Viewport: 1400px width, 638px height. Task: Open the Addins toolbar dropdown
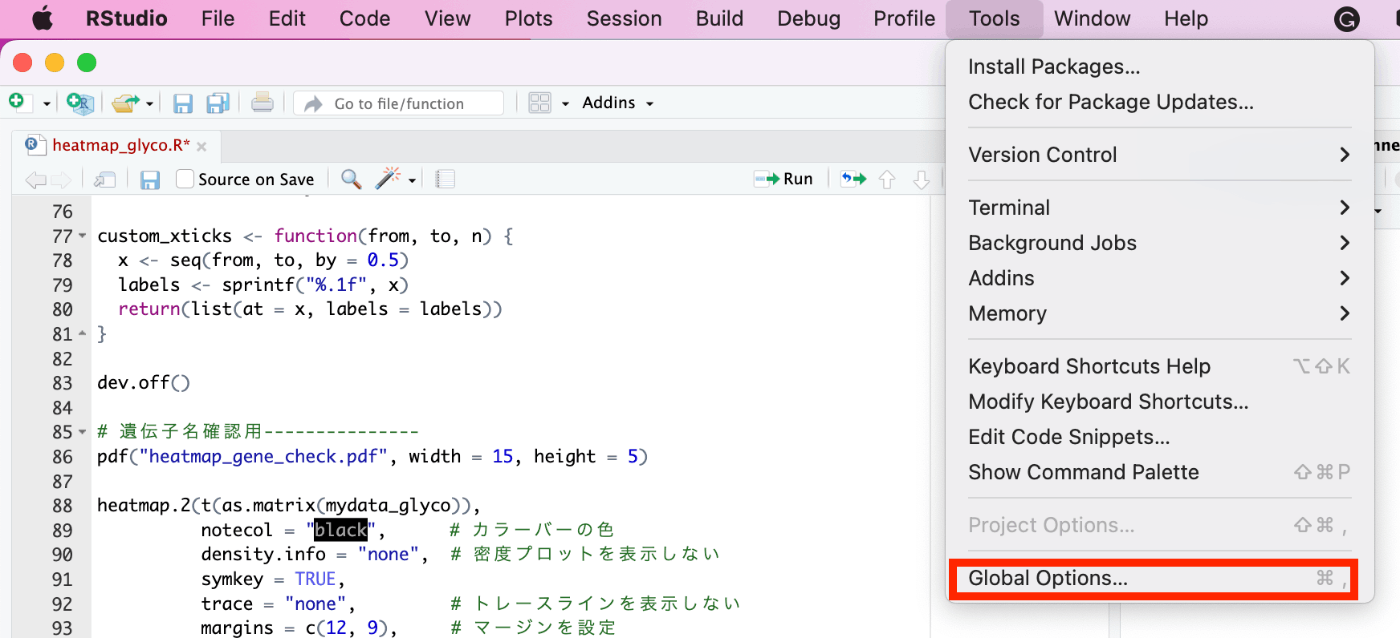[618, 103]
